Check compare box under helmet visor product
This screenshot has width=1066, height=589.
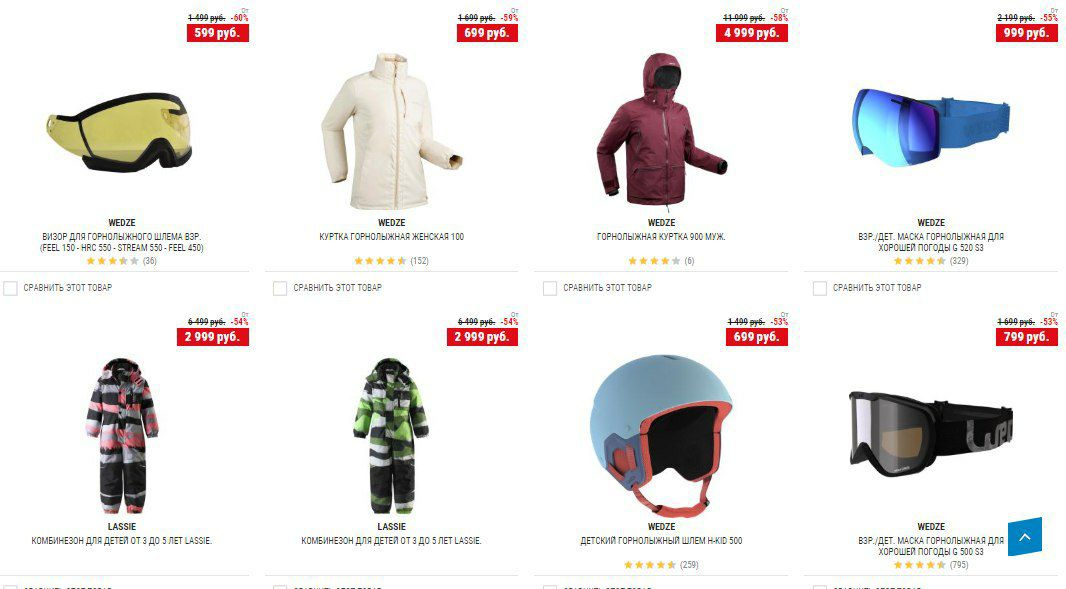[x=10, y=288]
